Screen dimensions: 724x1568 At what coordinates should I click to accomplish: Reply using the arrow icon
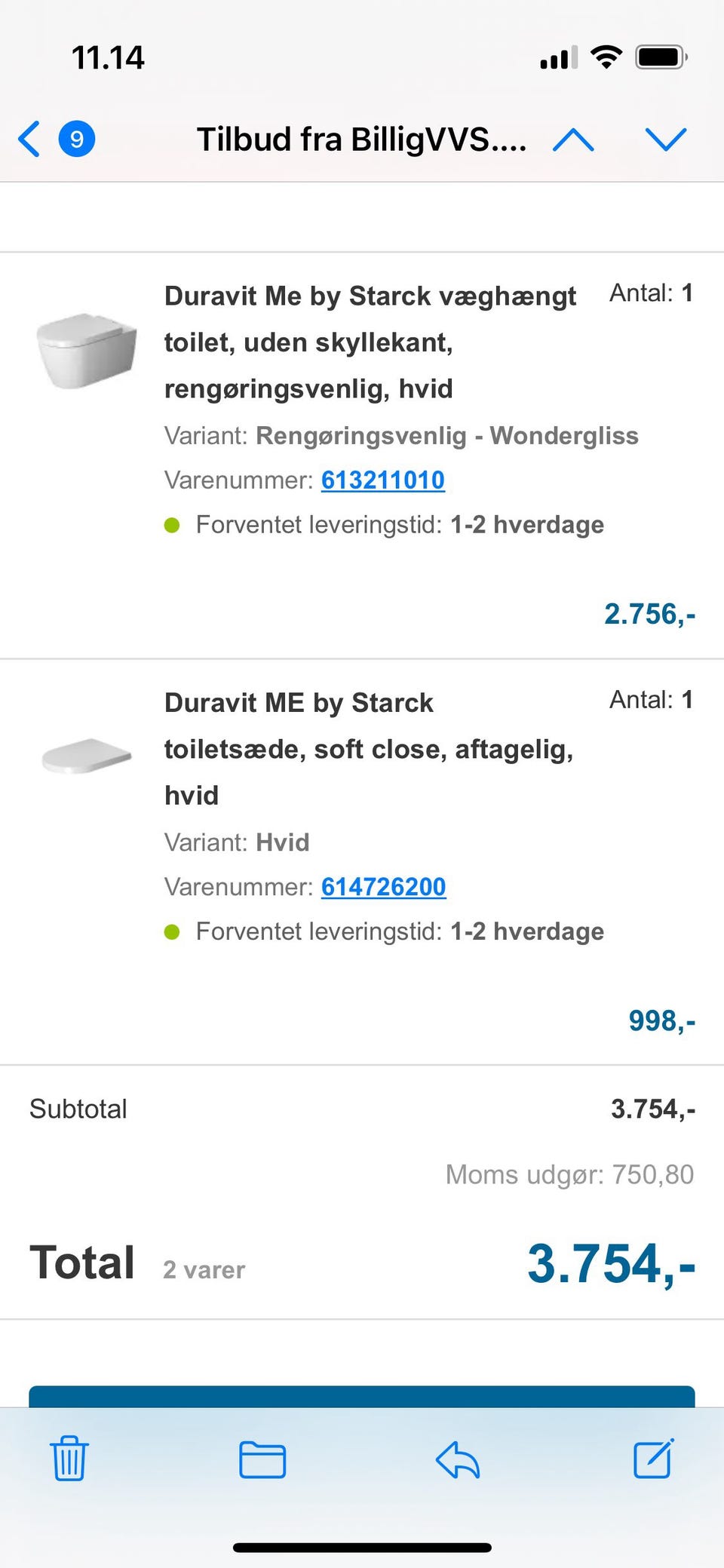458,1459
